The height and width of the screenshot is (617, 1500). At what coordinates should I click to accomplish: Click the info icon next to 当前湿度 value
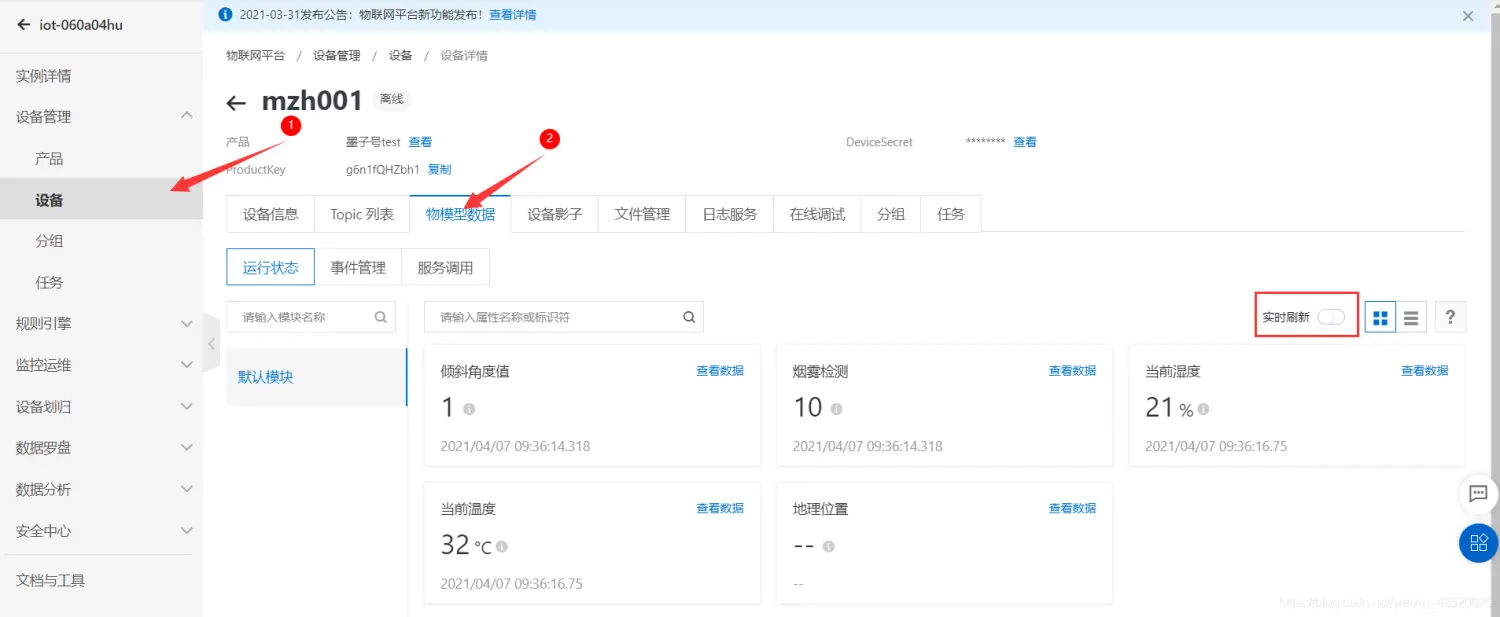(x=1204, y=409)
